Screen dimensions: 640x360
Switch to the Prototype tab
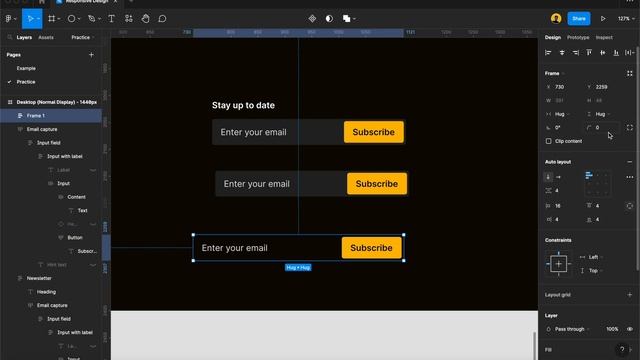pyautogui.click(x=578, y=37)
